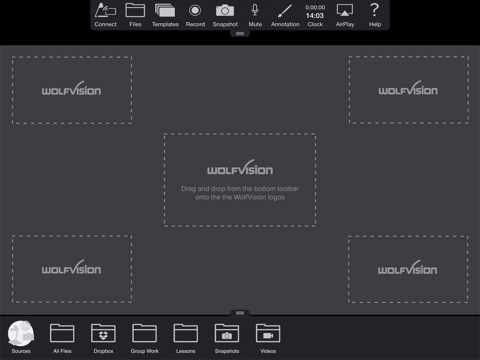Open the Lessons folder

[x=186, y=338]
